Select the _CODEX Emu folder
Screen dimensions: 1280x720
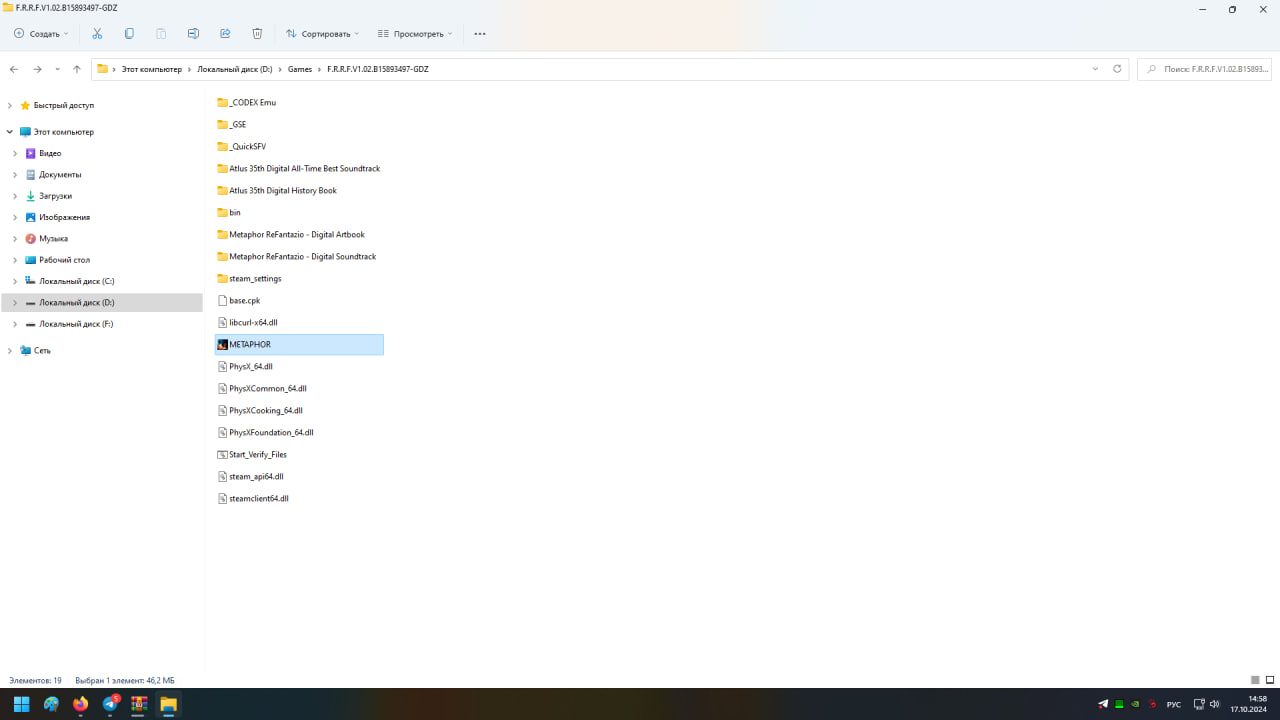coord(247,102)
